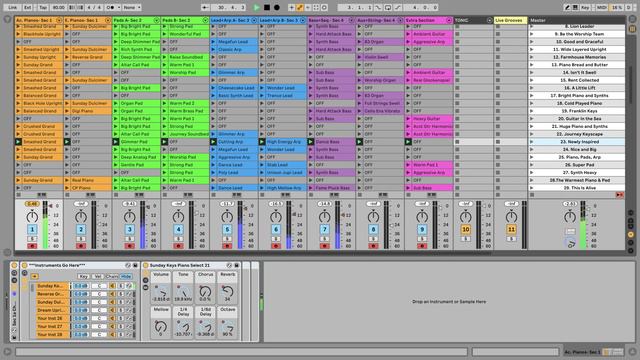Launch the 8. Lion Leader scene
Image resolution: width=640 pixels, height=360 pixels.
click(531, 27)
